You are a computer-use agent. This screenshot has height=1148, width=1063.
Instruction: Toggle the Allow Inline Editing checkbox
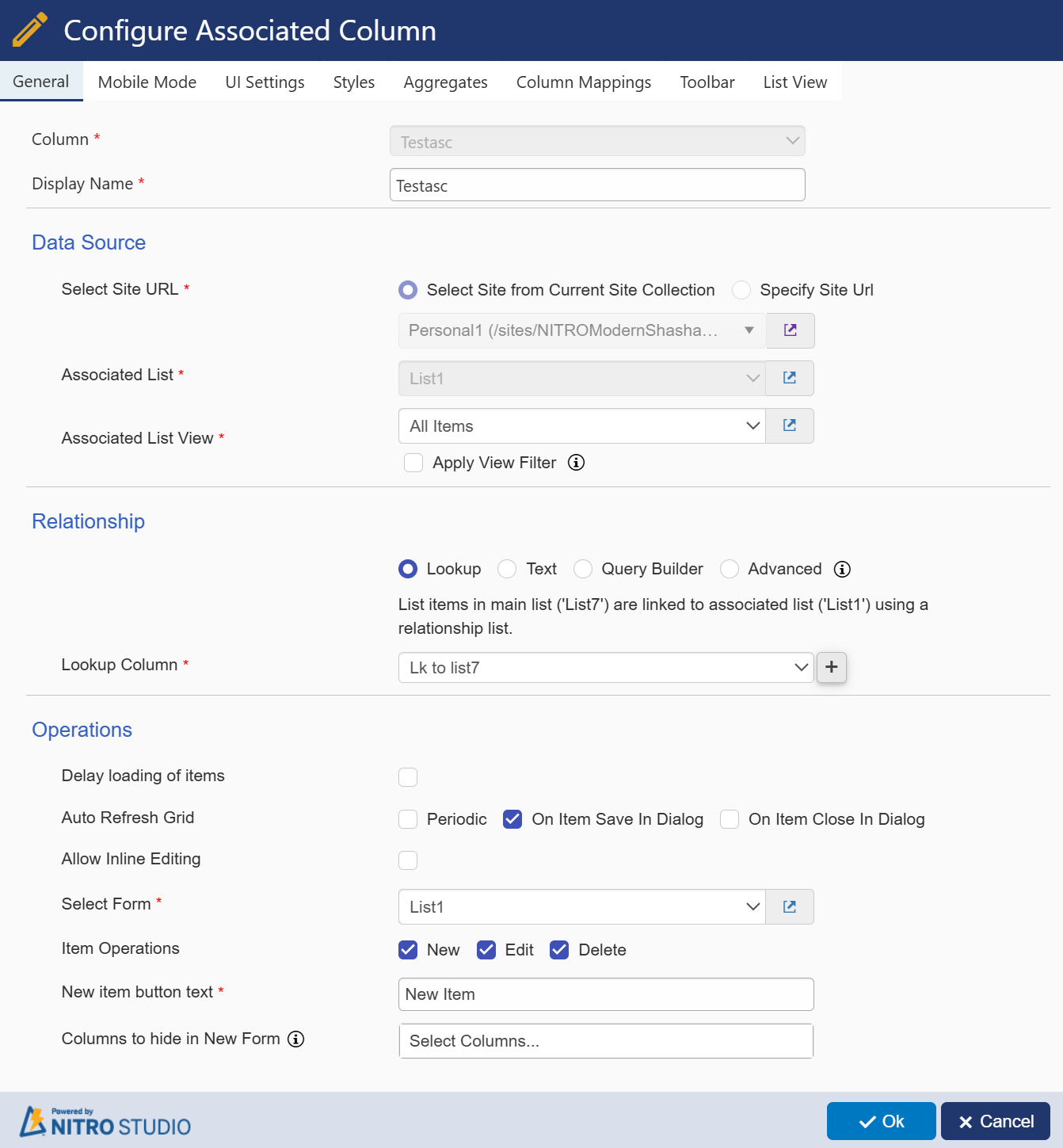click(408, 860)
